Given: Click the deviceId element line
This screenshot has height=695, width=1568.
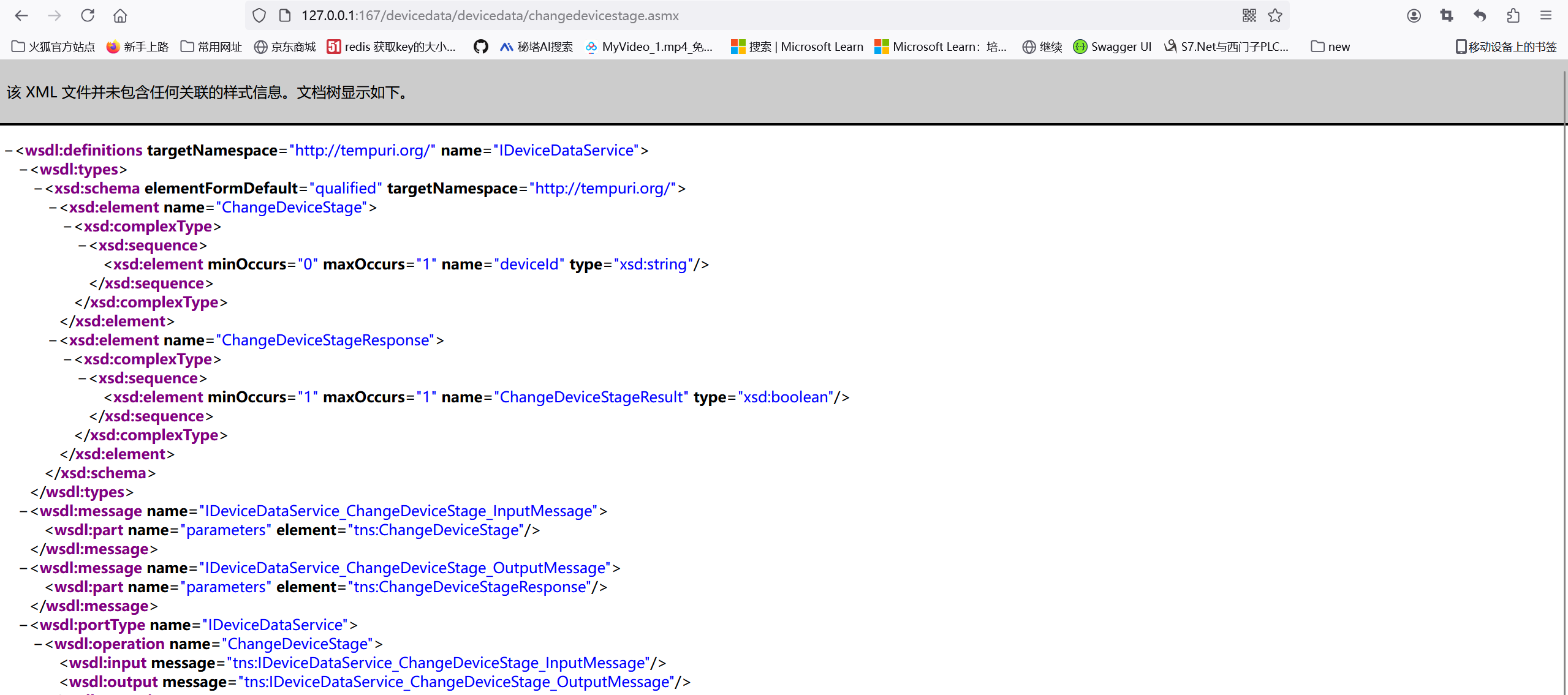Looking at the screenshot, I should click(x=406, y=265).
